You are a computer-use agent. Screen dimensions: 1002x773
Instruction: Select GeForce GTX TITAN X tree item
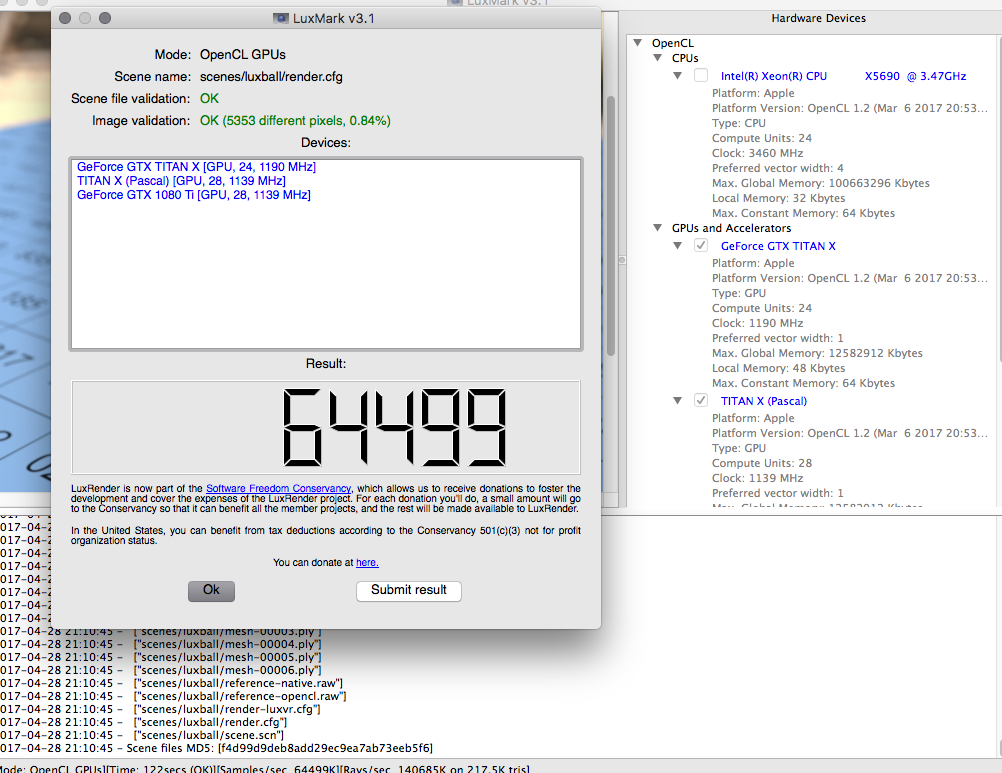778,246
